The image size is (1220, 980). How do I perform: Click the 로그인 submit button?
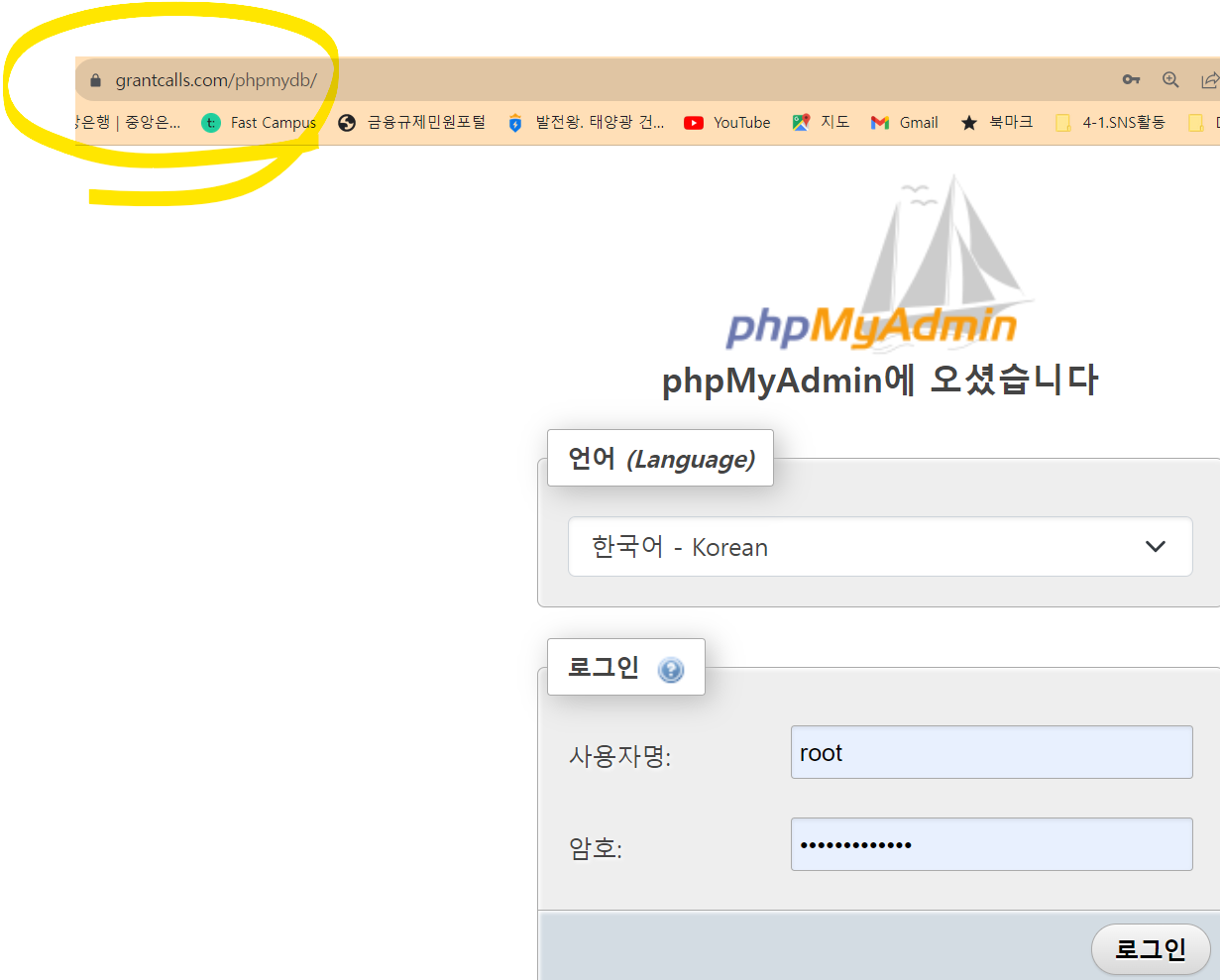(1151, 949)
